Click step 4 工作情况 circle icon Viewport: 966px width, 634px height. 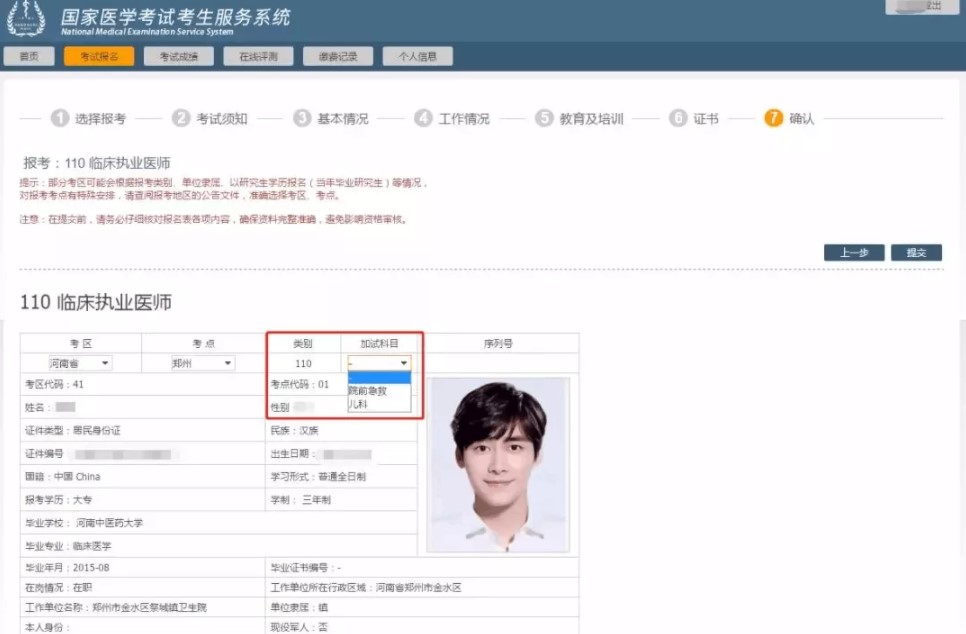pyautogui.click(x=423, y=118)
